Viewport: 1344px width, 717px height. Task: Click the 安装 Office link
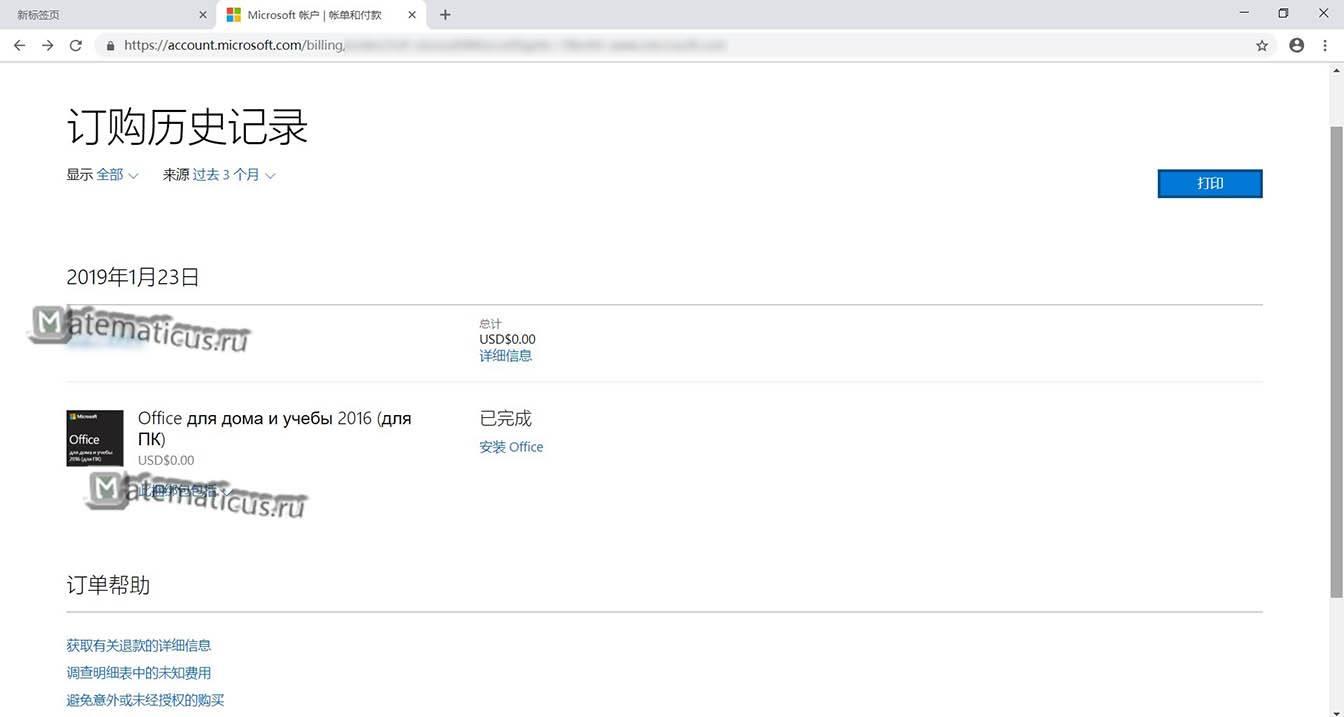tap(511, 447)
